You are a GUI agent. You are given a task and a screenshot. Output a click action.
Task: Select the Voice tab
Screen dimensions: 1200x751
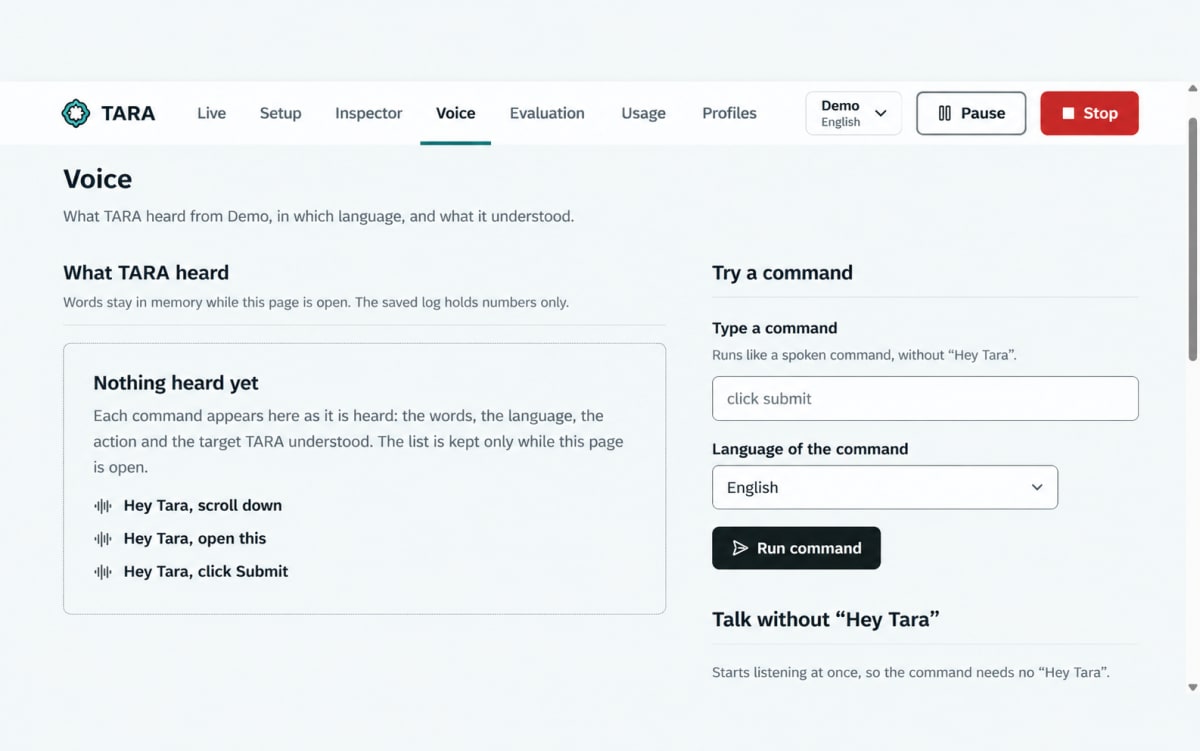pos(456,113)
